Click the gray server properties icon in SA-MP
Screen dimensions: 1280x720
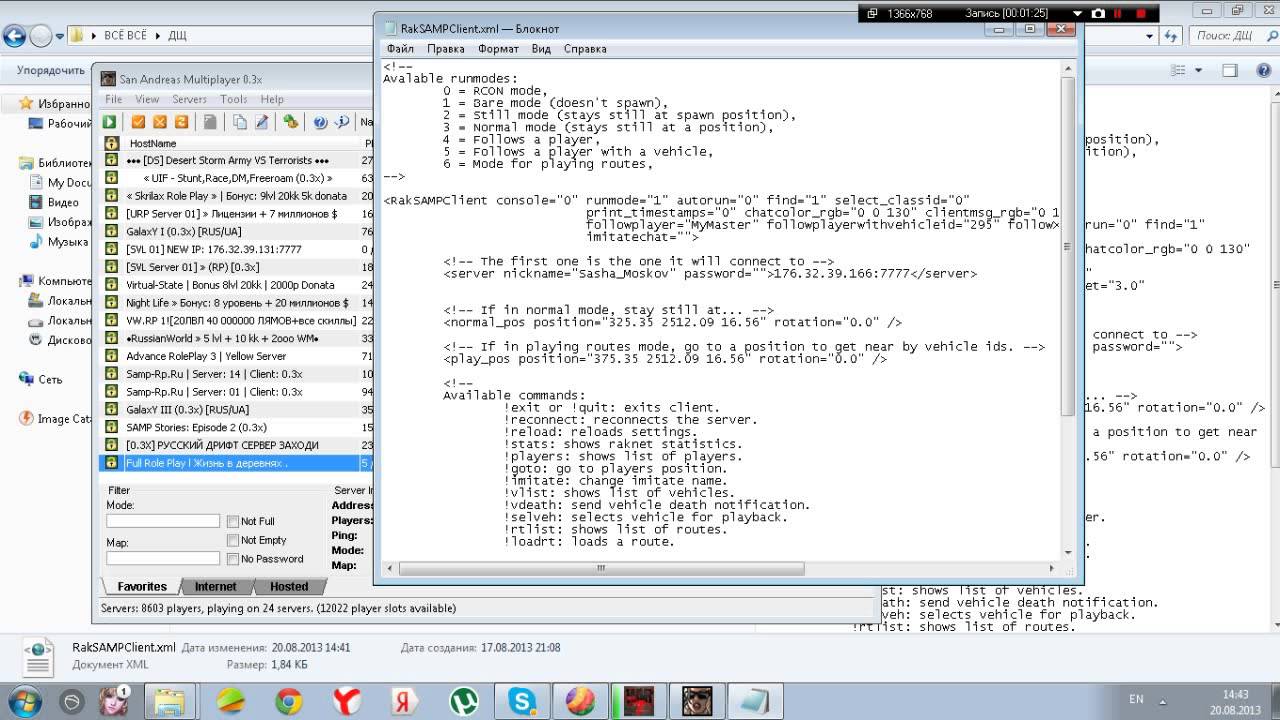point(211,122)
